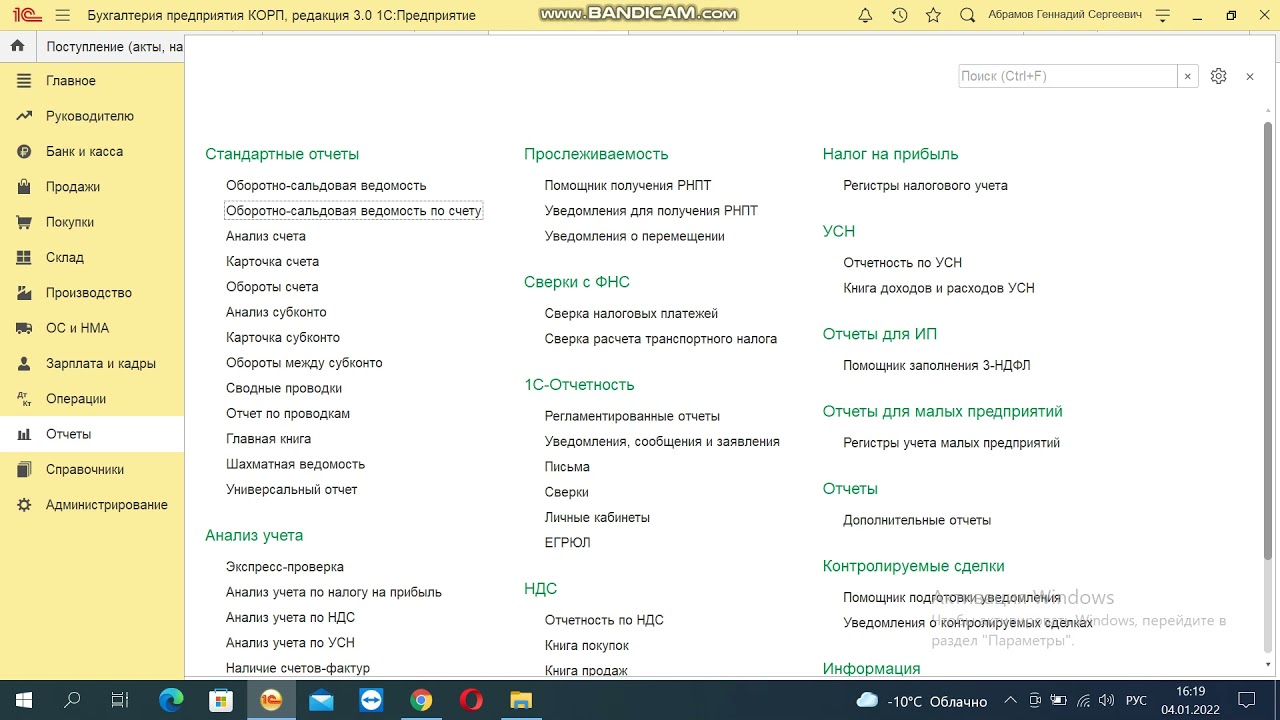
Task: Open the Экспресс-проверка item
Action: click(285, 566)
